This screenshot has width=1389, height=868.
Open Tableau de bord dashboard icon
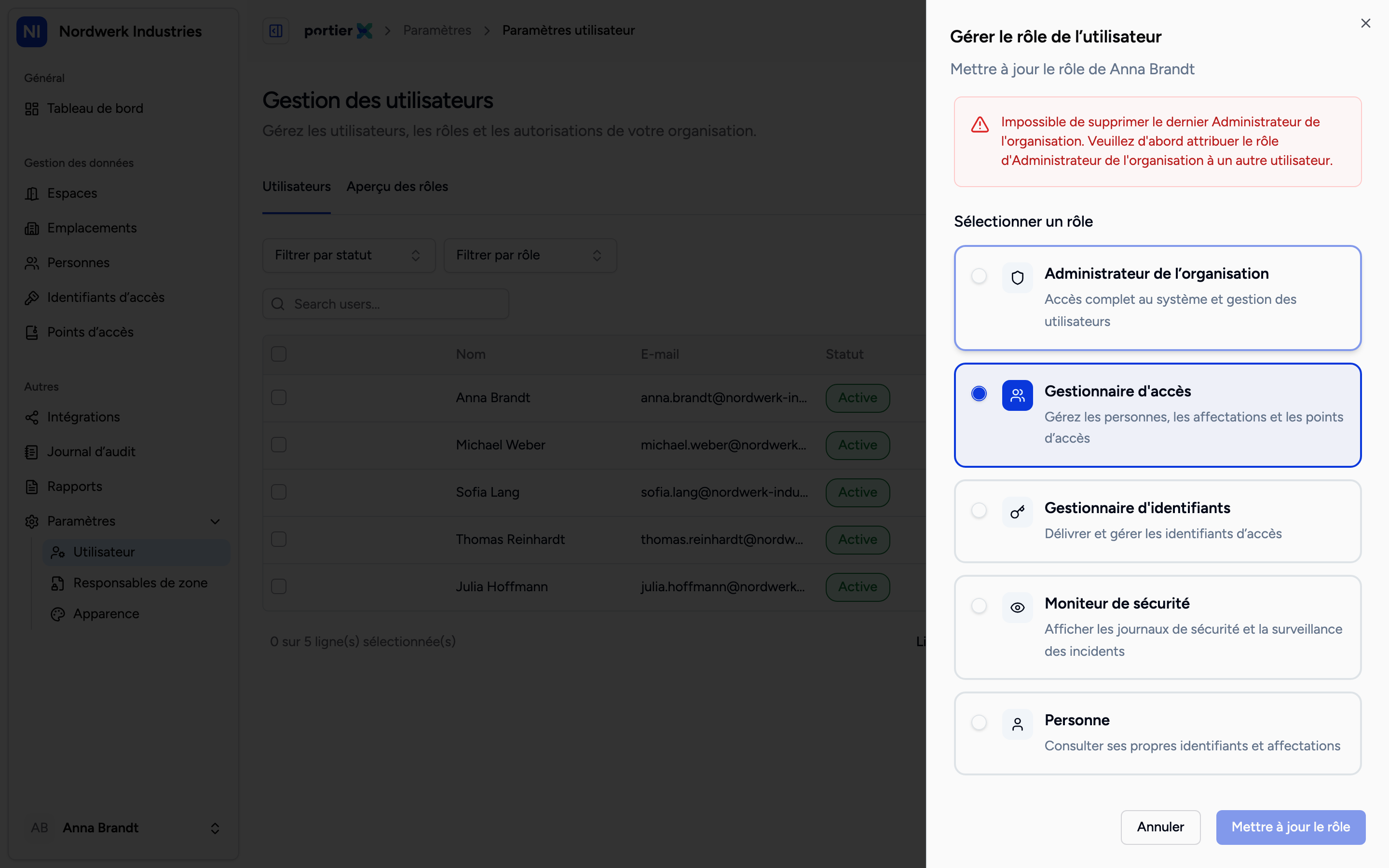[x=31, y=108]
